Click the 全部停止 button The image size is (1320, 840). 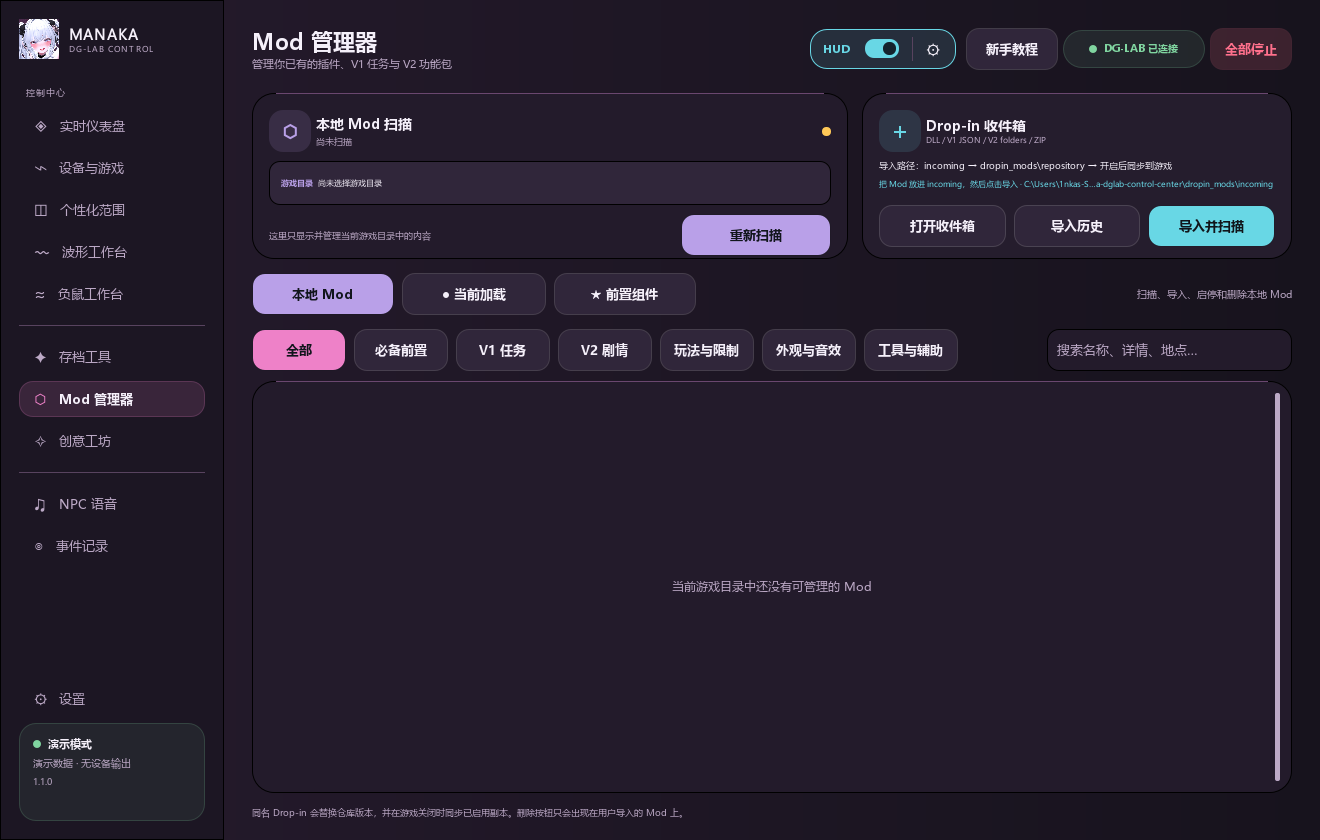(1251, 49)
